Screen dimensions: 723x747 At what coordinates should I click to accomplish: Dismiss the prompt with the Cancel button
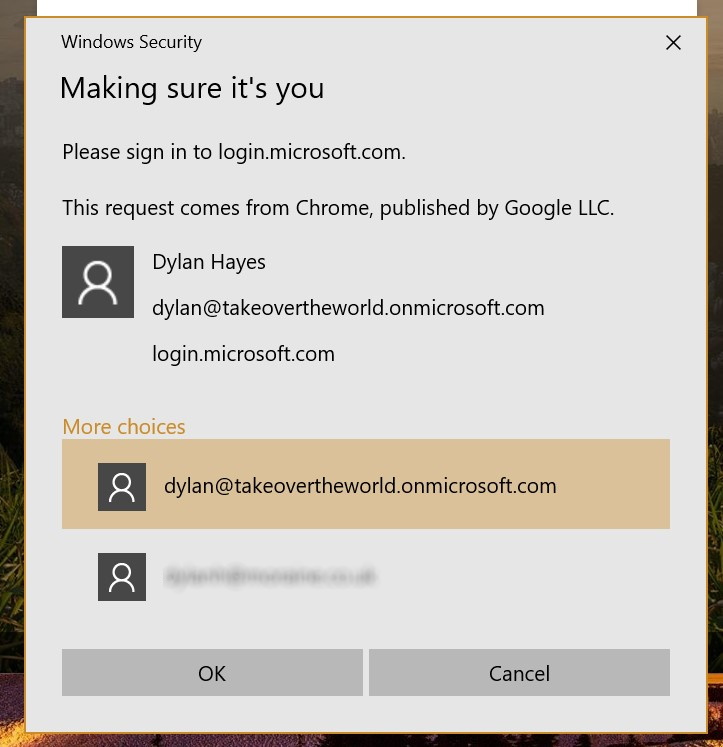519,672
